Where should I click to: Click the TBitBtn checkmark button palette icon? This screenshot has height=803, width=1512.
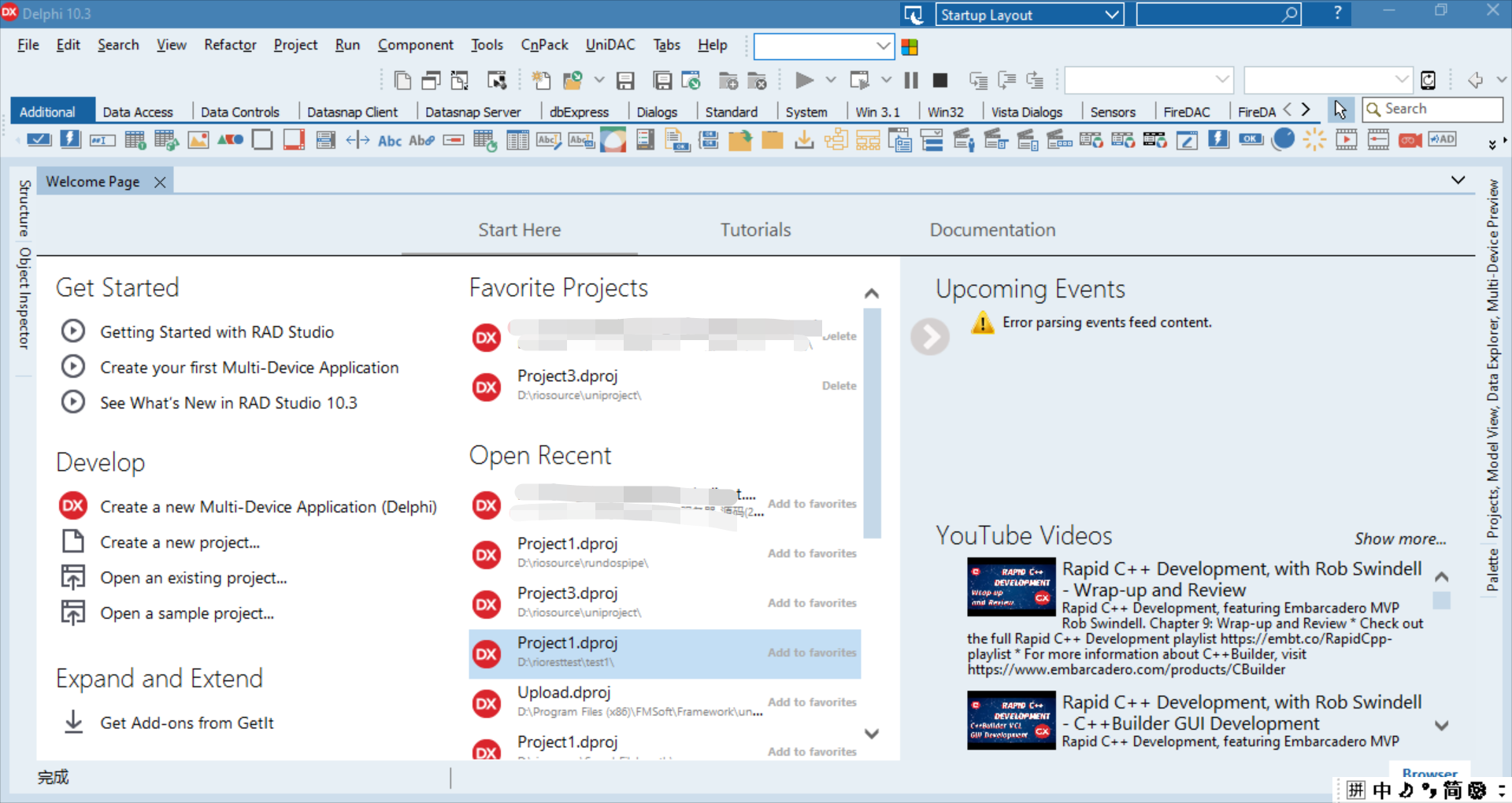(39, 140)
